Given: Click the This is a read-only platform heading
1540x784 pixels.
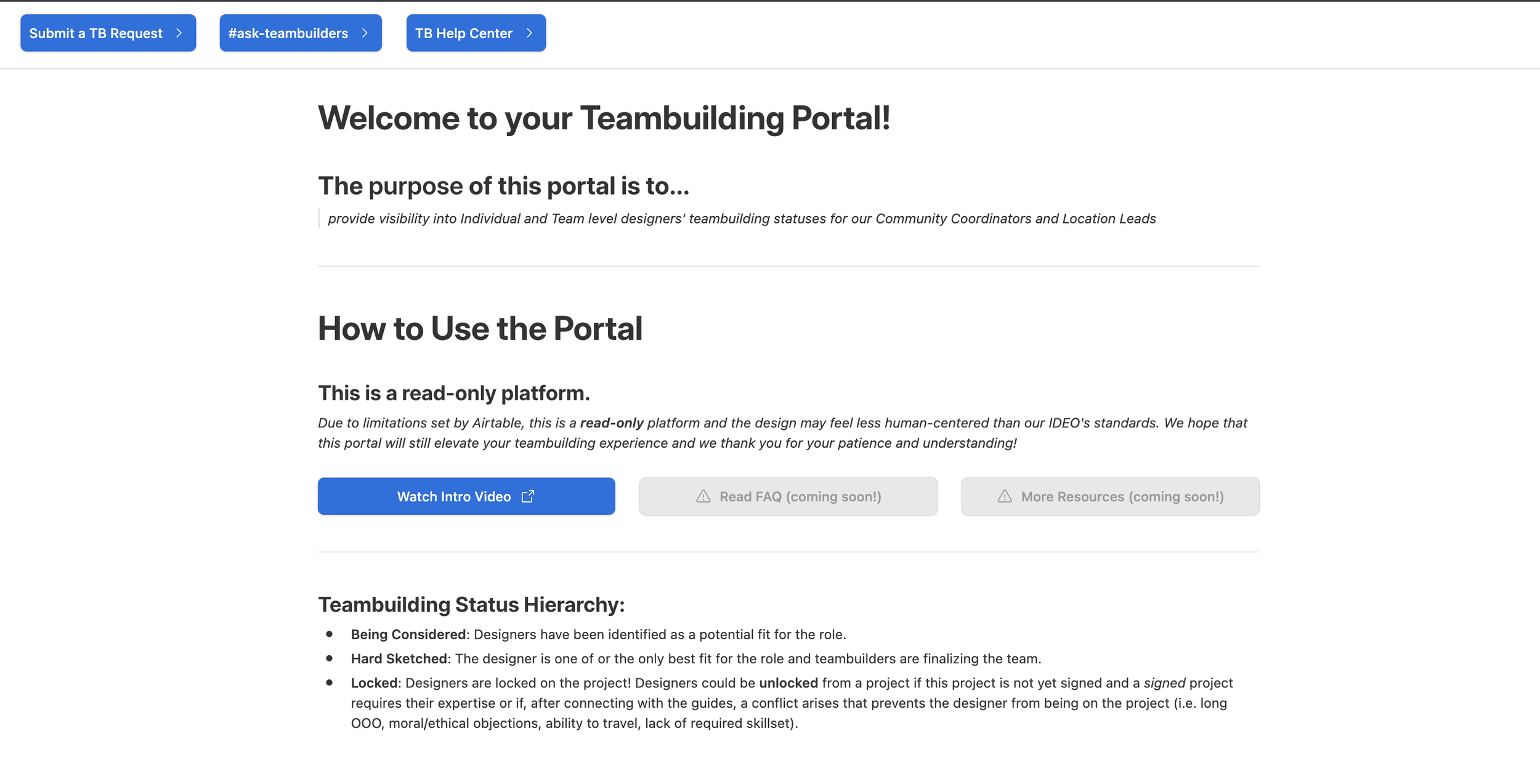Looking at the screenshot, I should (x=454, y=393).
